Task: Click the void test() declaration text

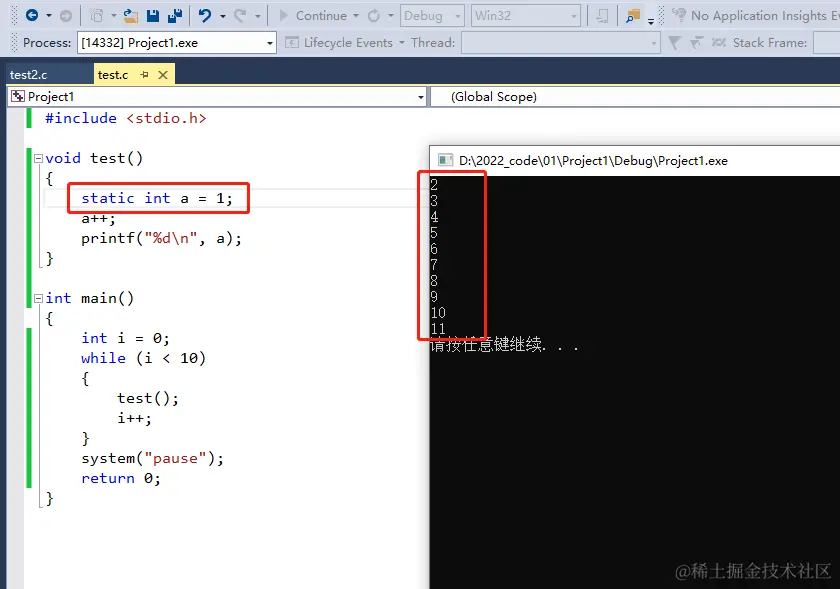Action: (94, 158)
